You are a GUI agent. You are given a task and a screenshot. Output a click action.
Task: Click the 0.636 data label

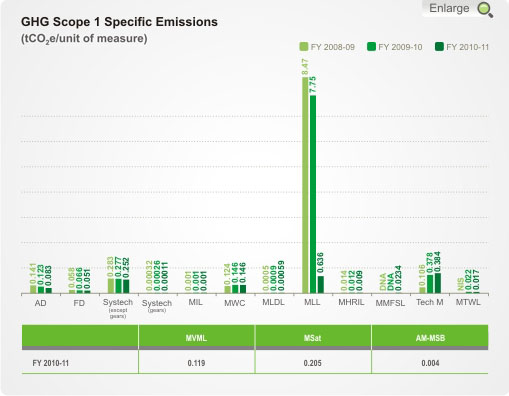pyautogui.click(x=321, y=263)
